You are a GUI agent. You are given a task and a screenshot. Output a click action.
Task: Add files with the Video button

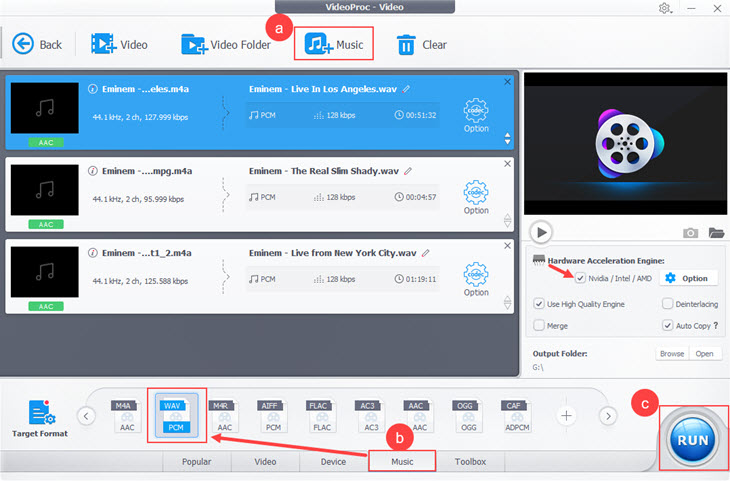tap(119, 45)
